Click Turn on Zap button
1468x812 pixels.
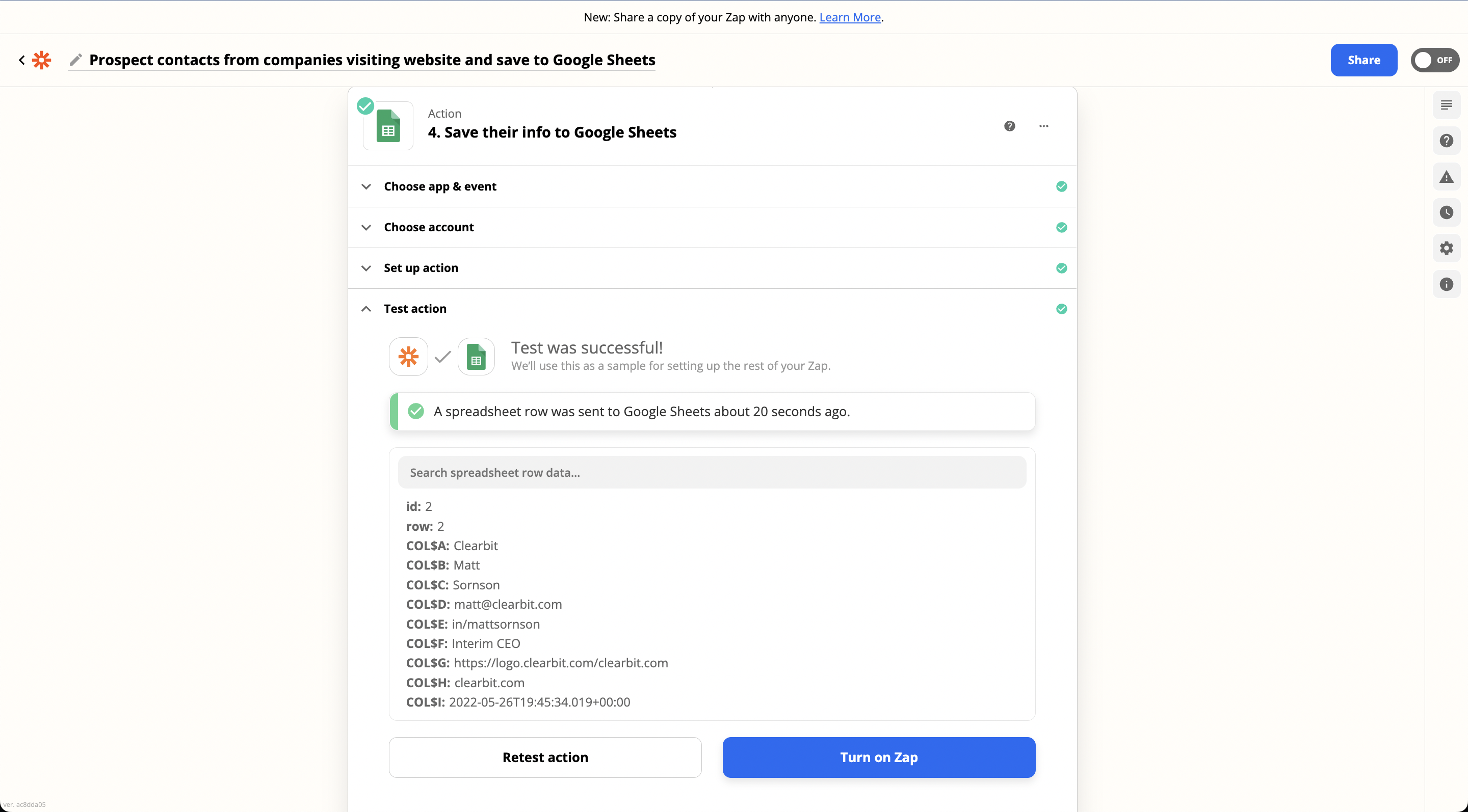click(x=879, y=757)
